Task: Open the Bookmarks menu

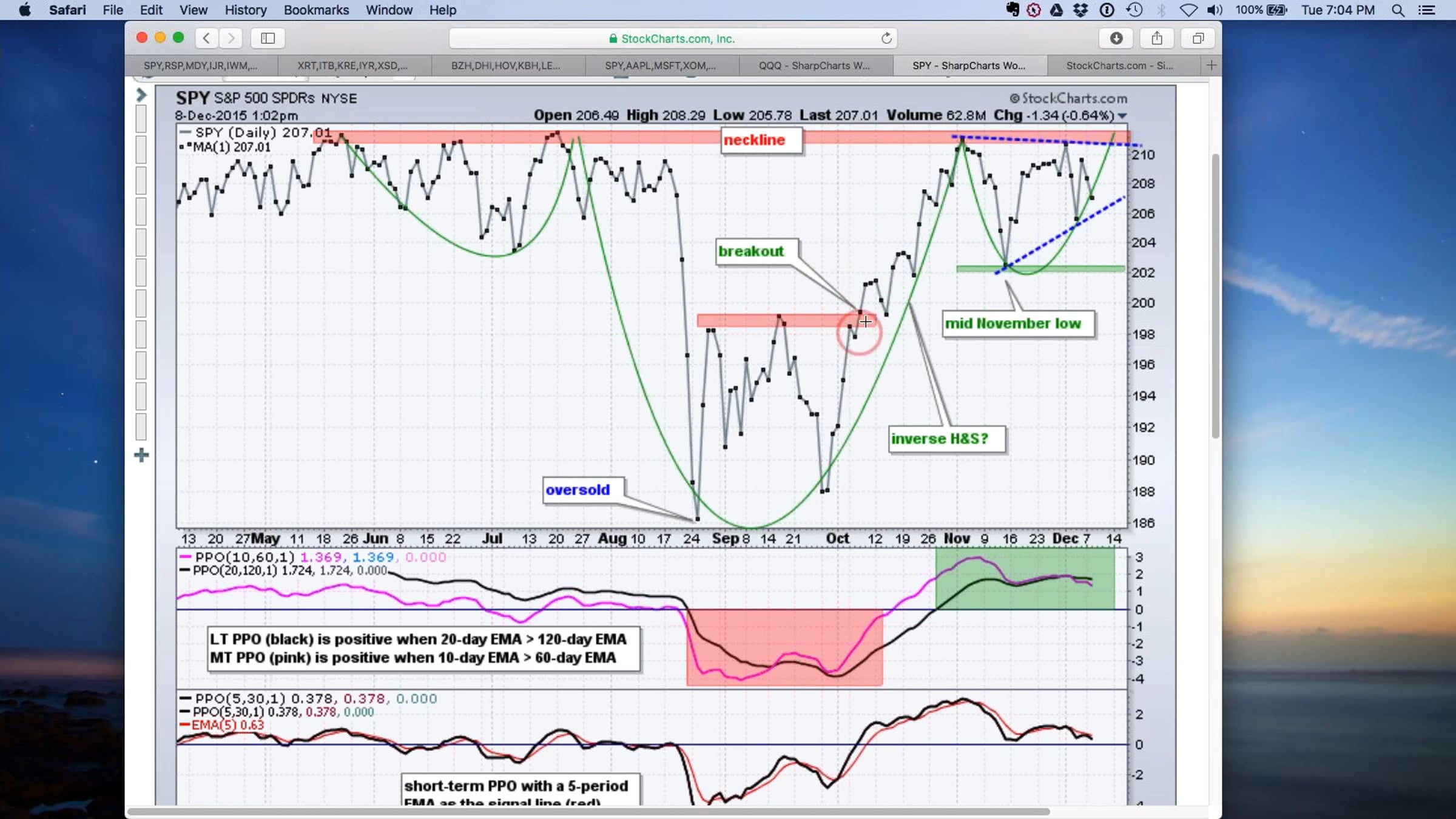Action: (x=316, y=10)
